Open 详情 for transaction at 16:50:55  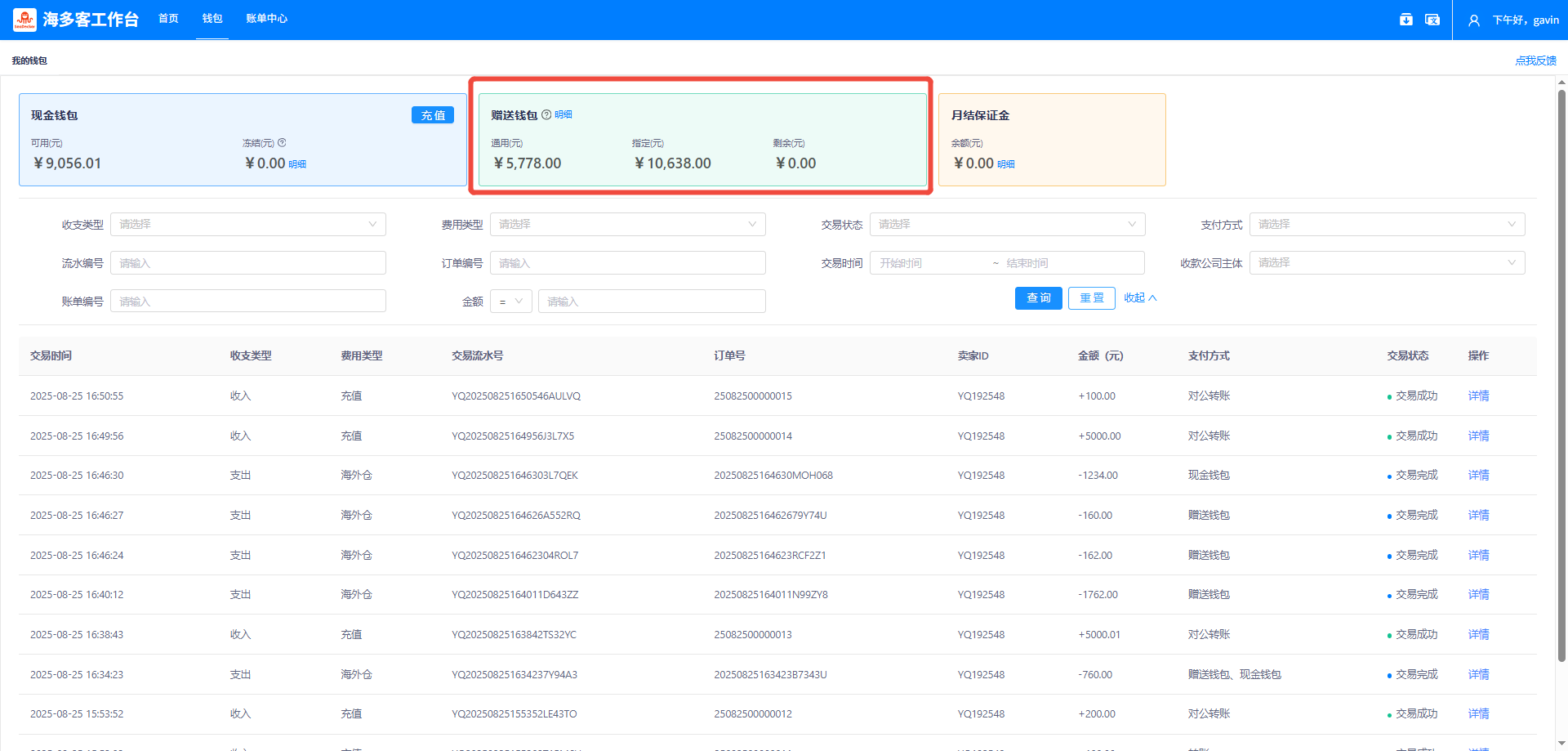click(1478, 396)
